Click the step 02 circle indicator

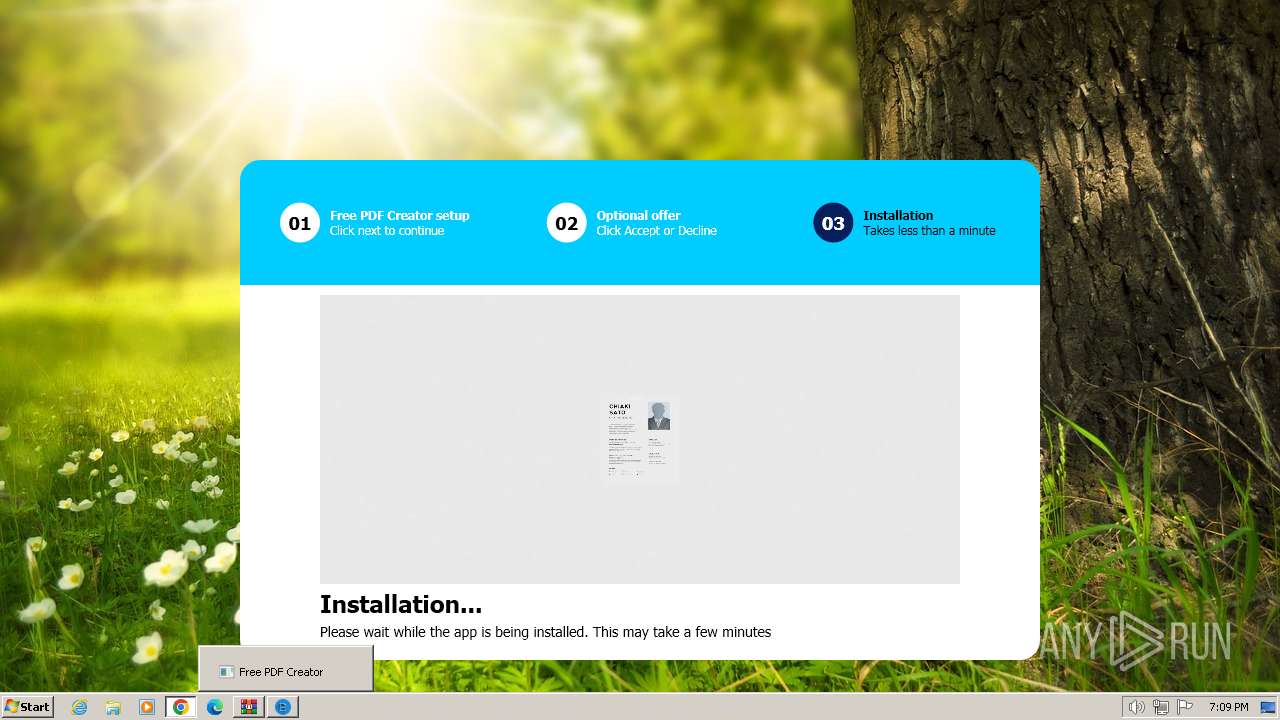tap(566, 223)
